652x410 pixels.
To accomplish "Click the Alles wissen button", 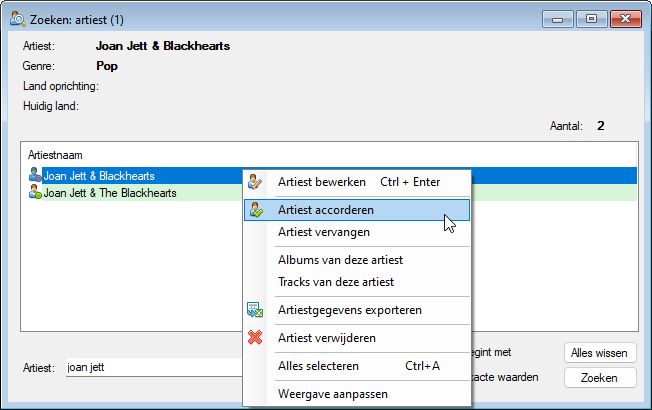I will click(600, 353).
